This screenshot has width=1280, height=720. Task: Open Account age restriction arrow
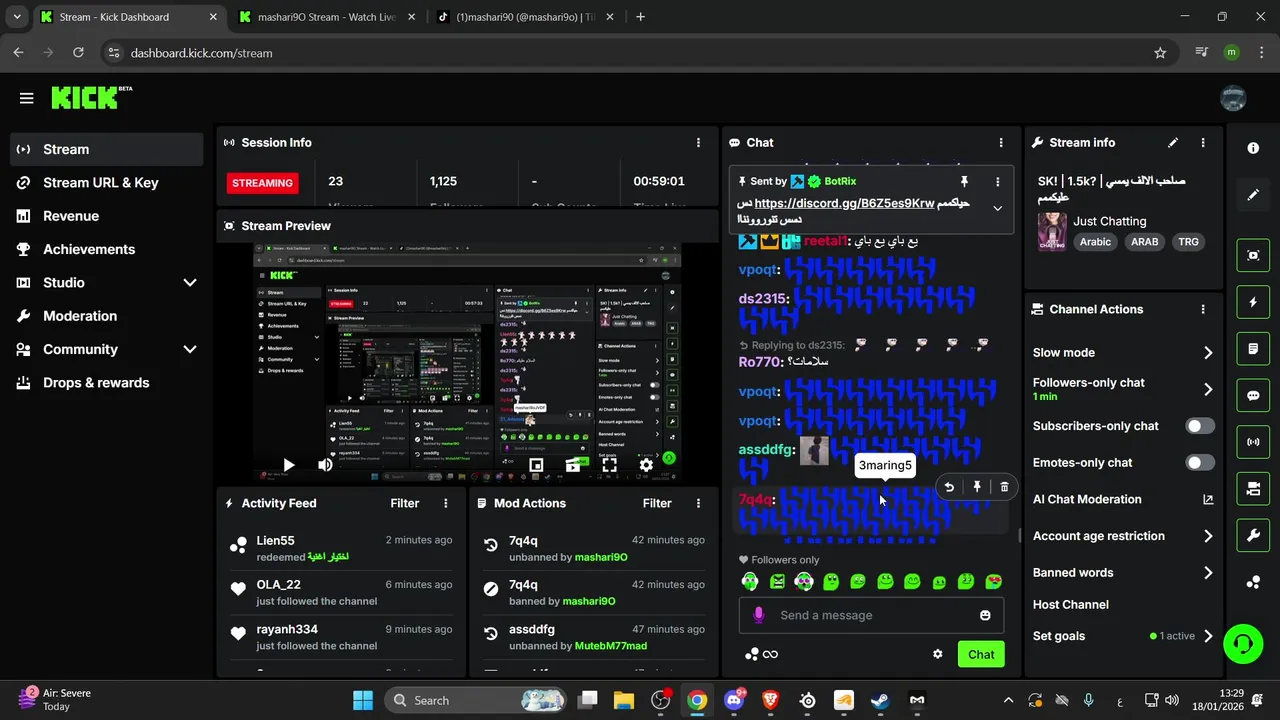click(1208, 537)
